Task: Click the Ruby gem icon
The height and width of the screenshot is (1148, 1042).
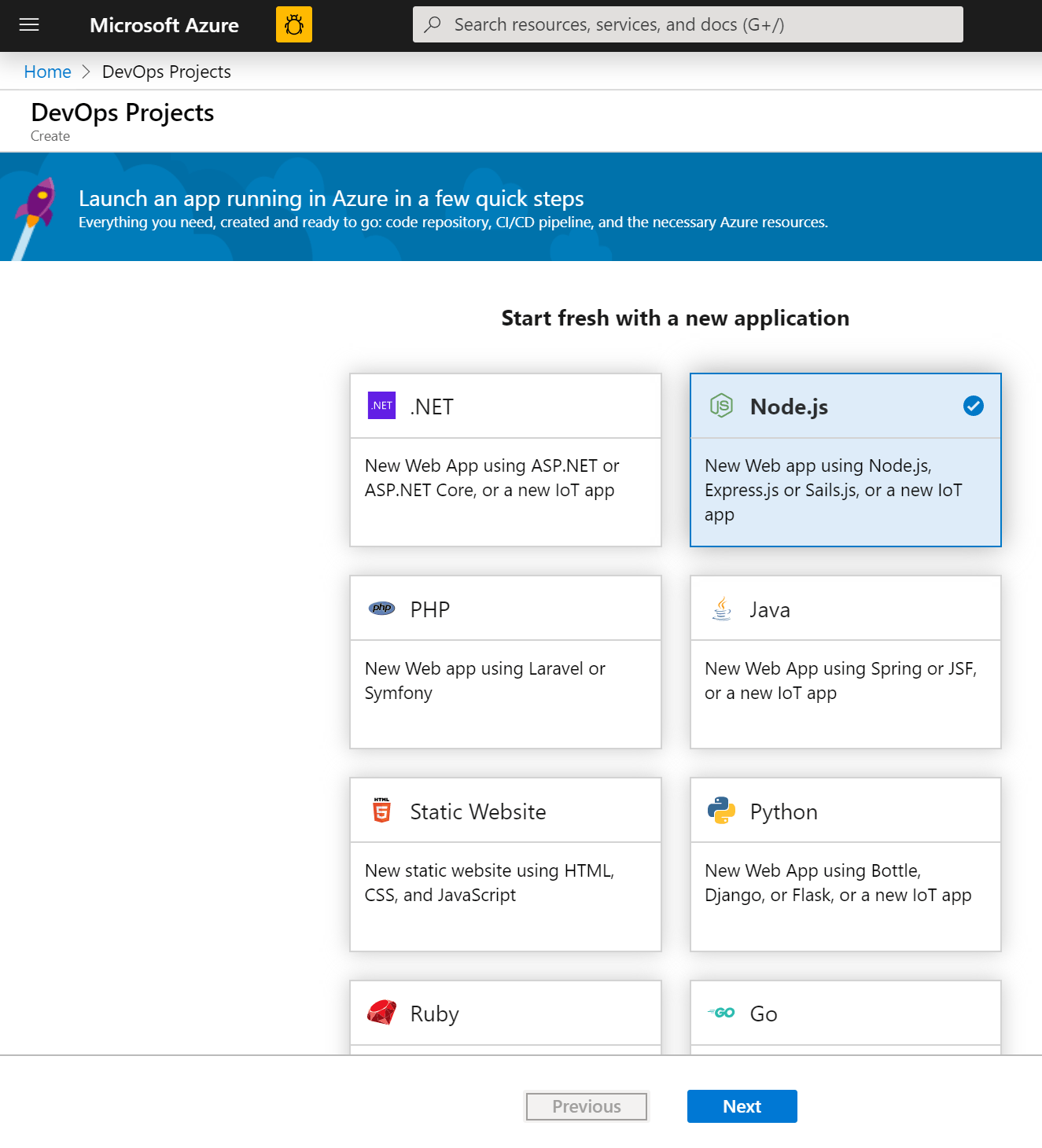Action: (x=382, y=1013)
